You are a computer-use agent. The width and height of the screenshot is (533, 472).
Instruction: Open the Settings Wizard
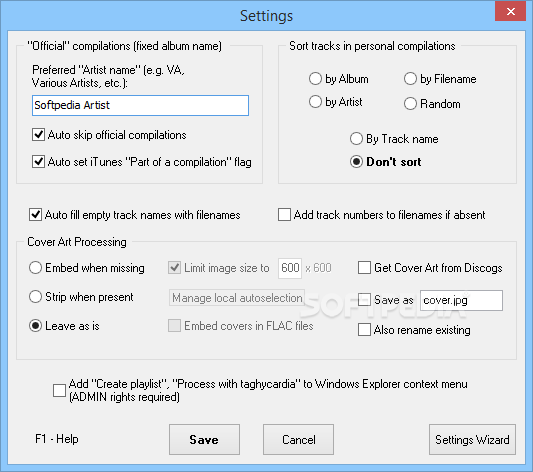(x=472, y=439)
